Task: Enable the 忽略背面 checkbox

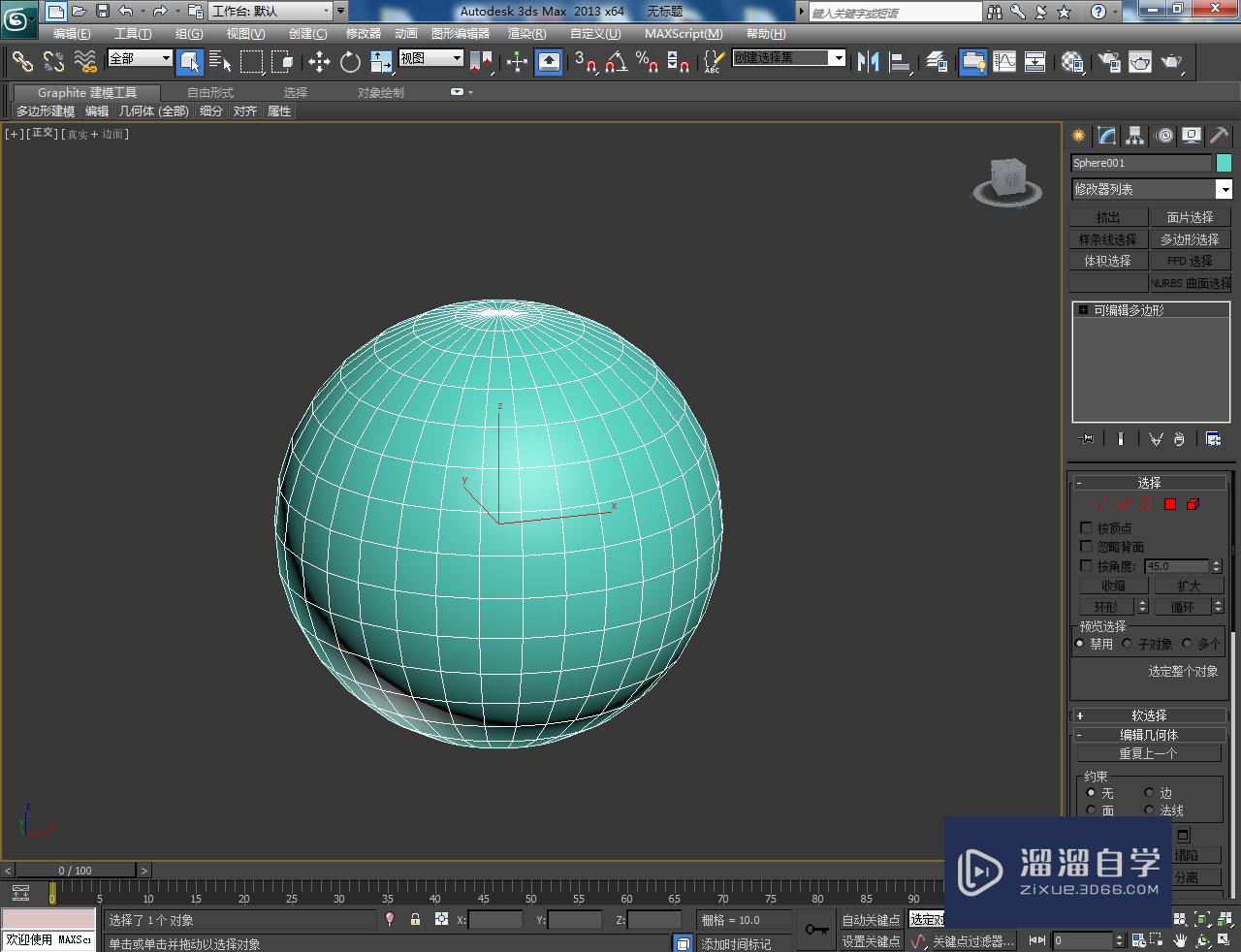Action: [x=1086, y=546]
